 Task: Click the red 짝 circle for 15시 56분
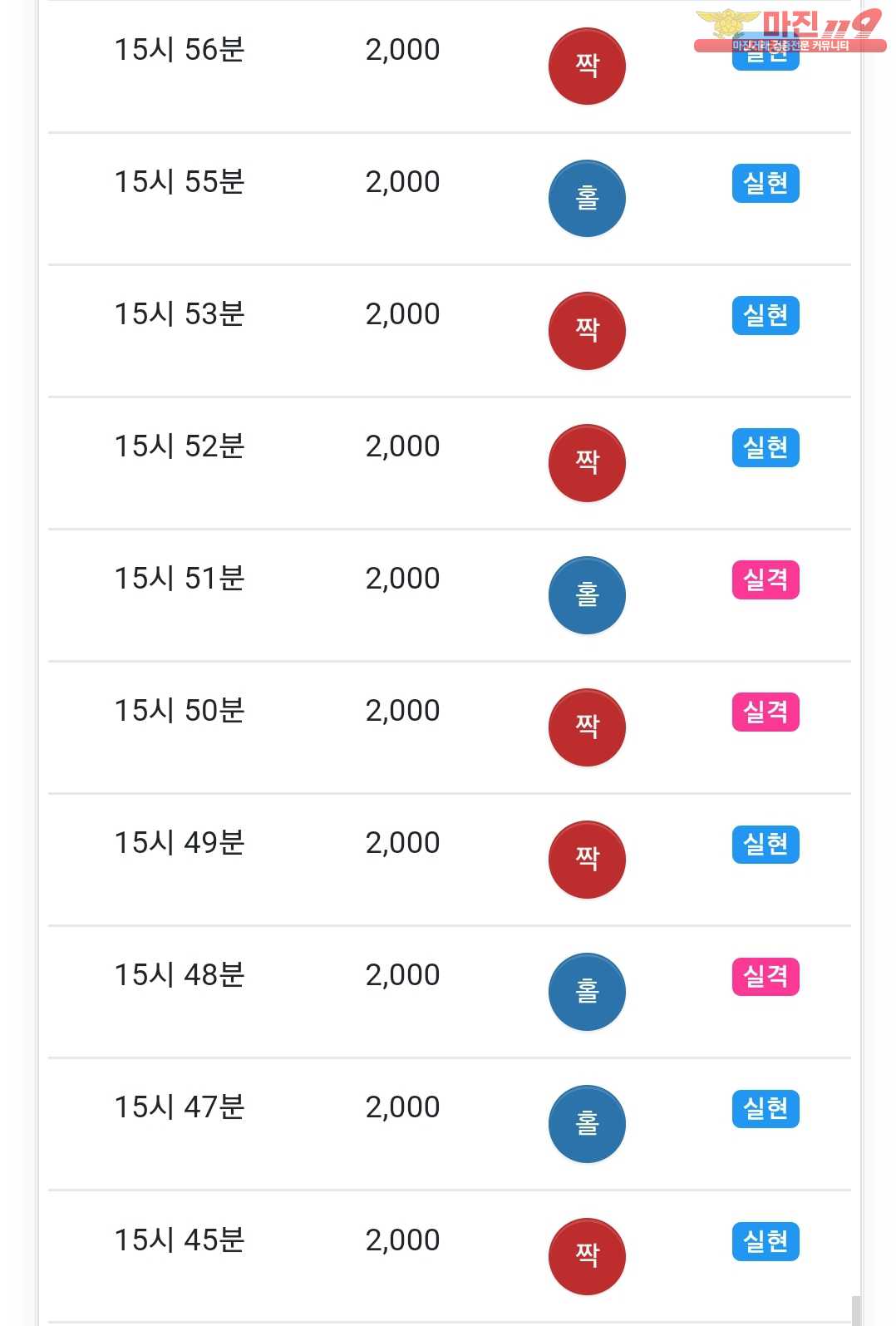[x=587, y=66]
